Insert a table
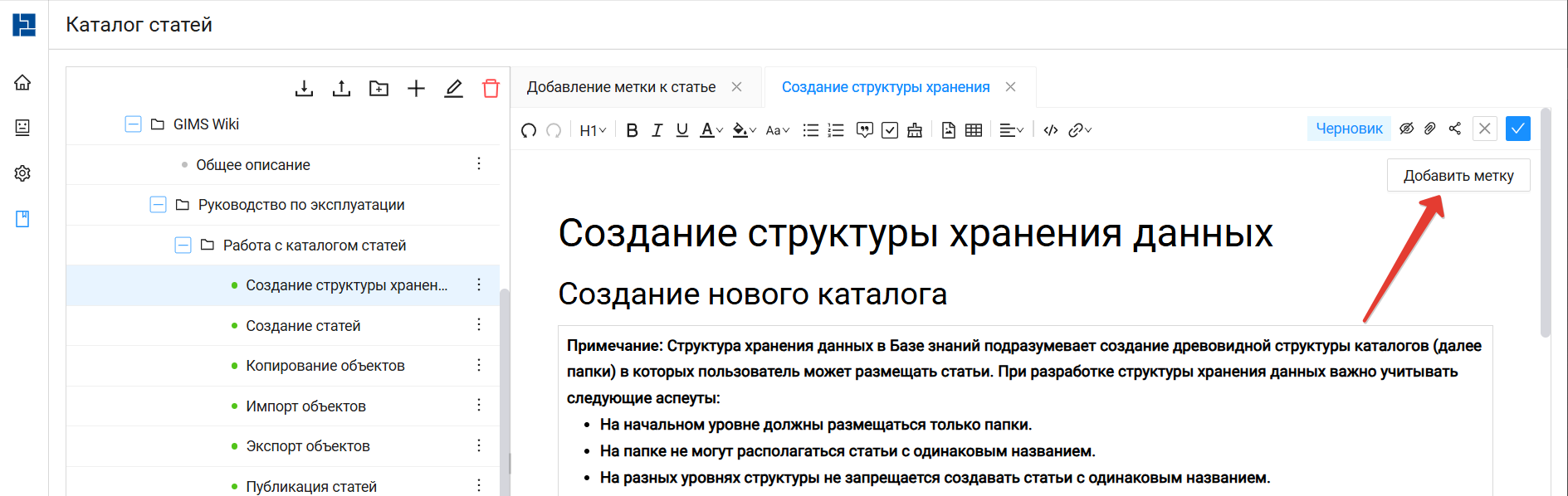This screenshot has width=1568, height=496. point(974,130)
